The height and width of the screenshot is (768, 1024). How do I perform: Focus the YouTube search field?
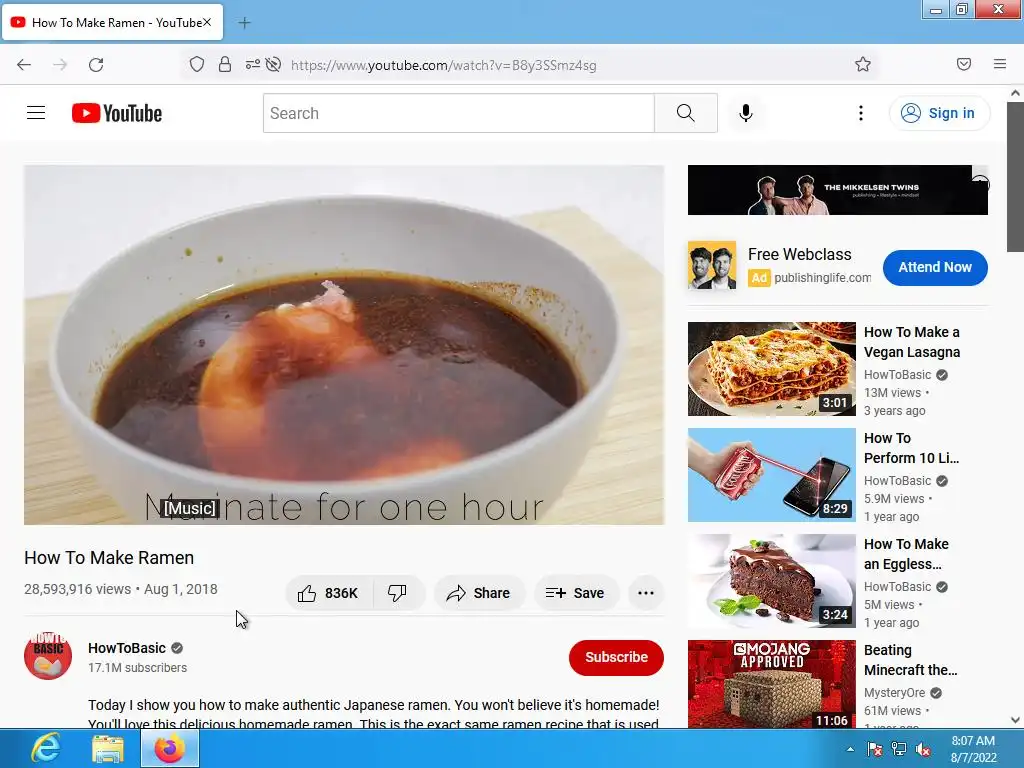click(x=458, y=113)
